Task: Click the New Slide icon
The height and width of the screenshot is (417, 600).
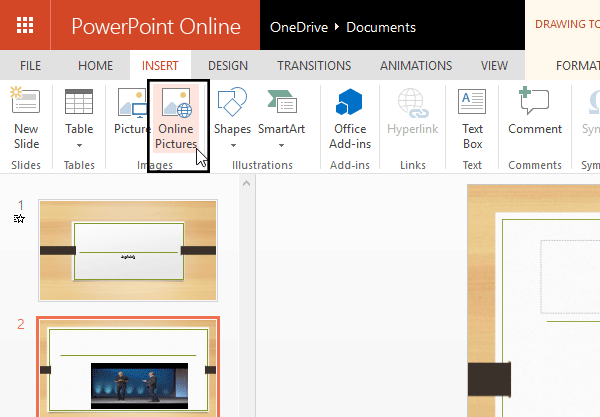Action: click(x=25, y=103)
